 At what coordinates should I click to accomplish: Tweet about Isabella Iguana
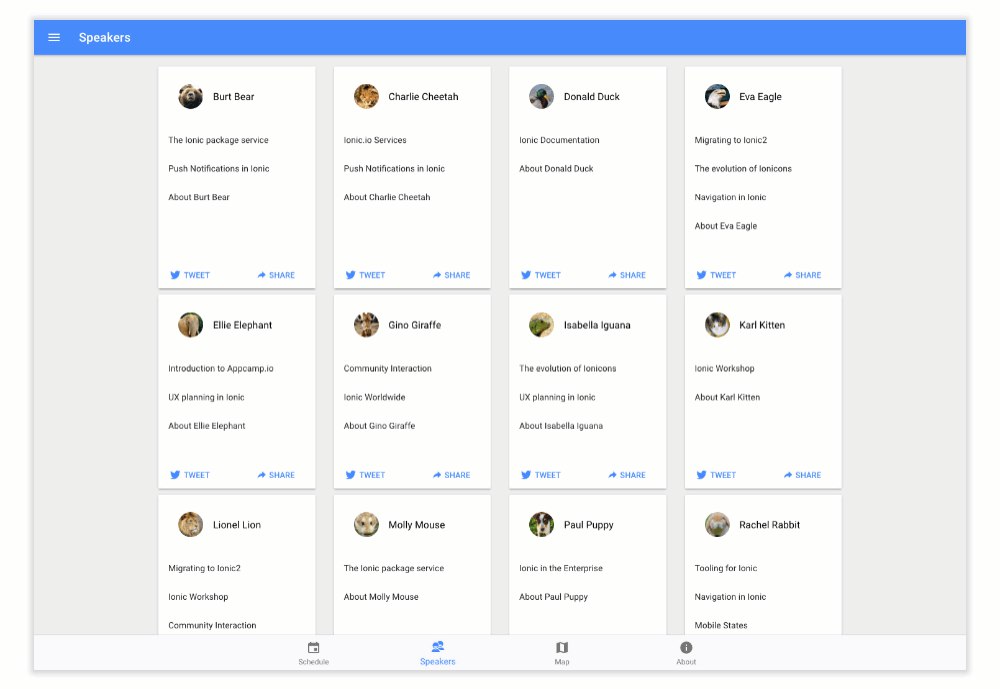coord(541,475)
